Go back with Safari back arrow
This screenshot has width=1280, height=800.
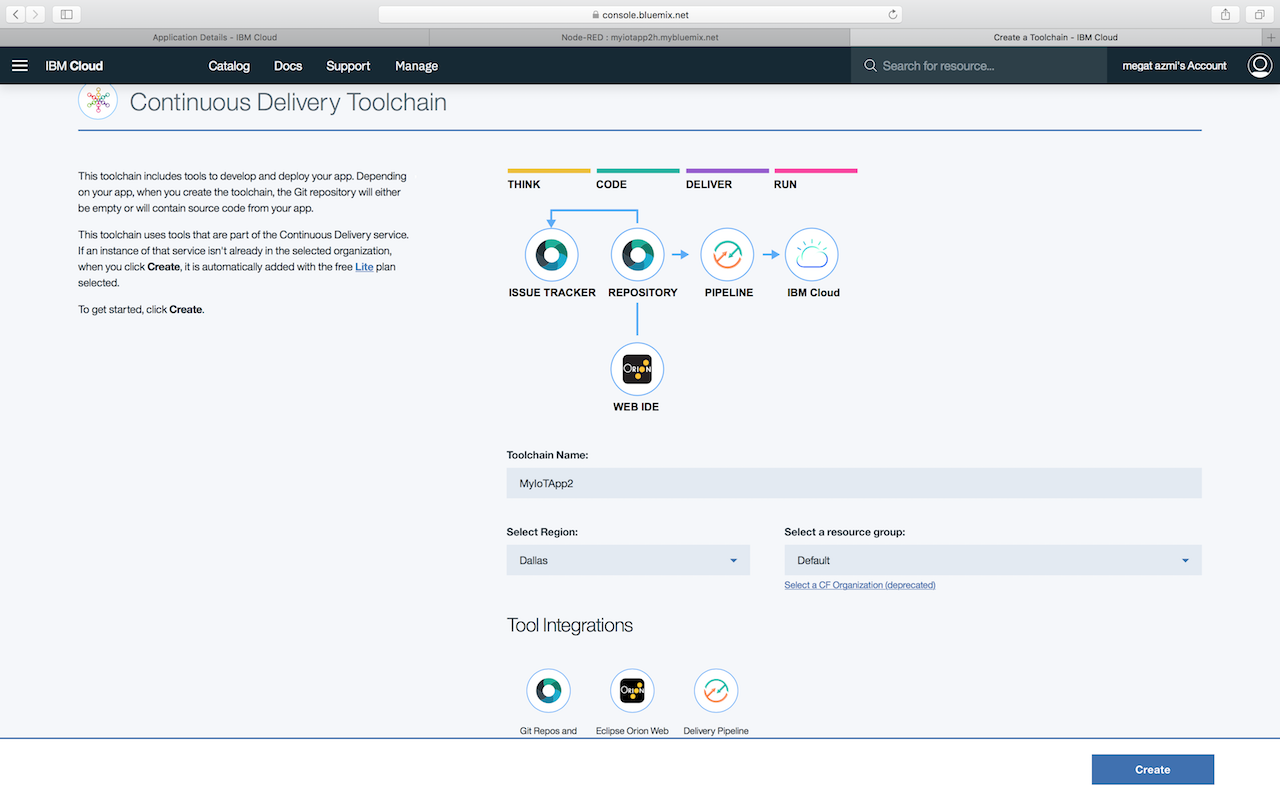(17, 14)
